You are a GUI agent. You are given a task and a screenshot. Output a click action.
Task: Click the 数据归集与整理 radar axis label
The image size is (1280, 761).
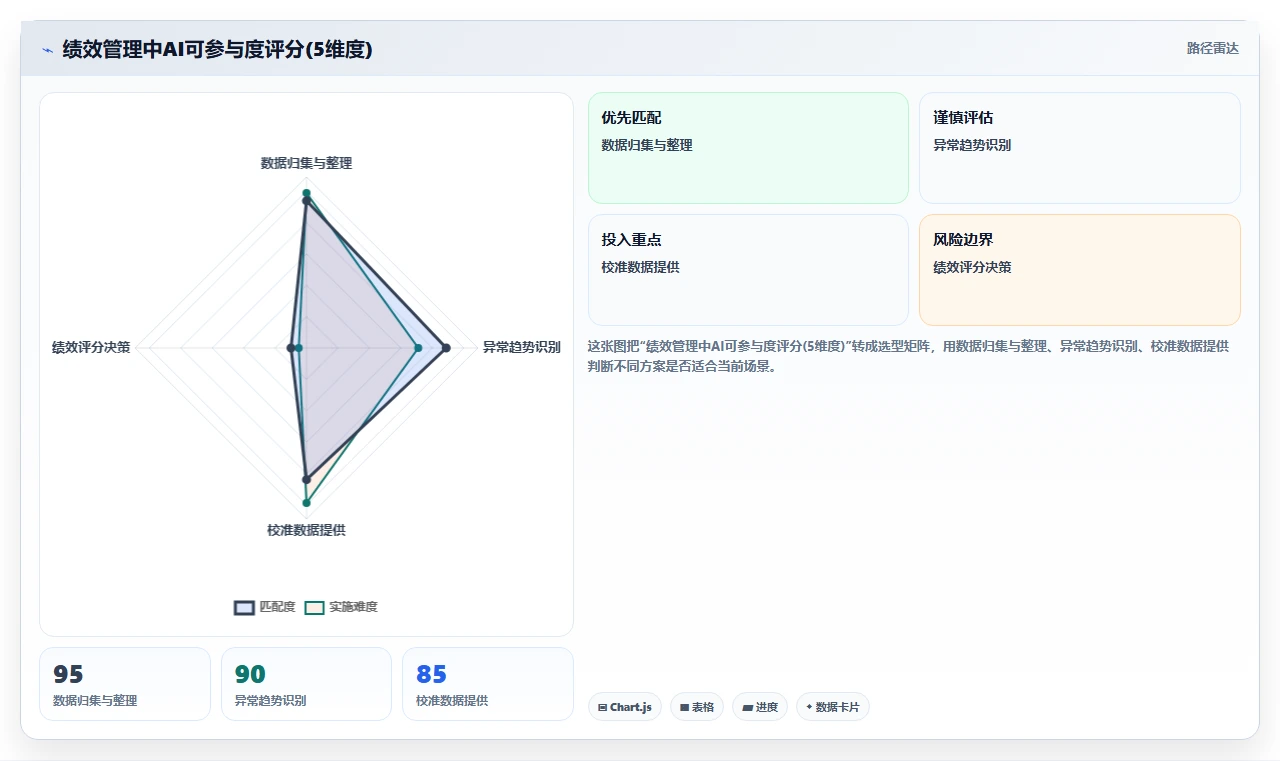point(306,163)
